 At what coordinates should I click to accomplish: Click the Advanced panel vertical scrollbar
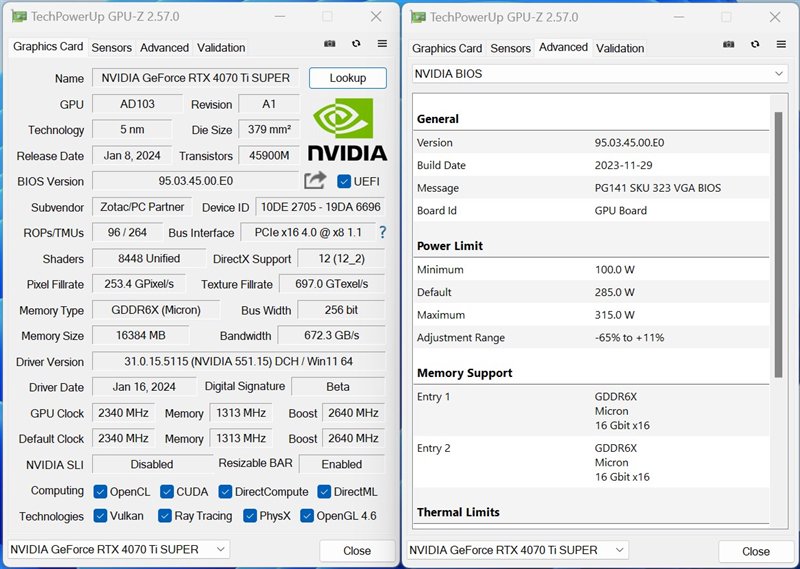point(778,245)
